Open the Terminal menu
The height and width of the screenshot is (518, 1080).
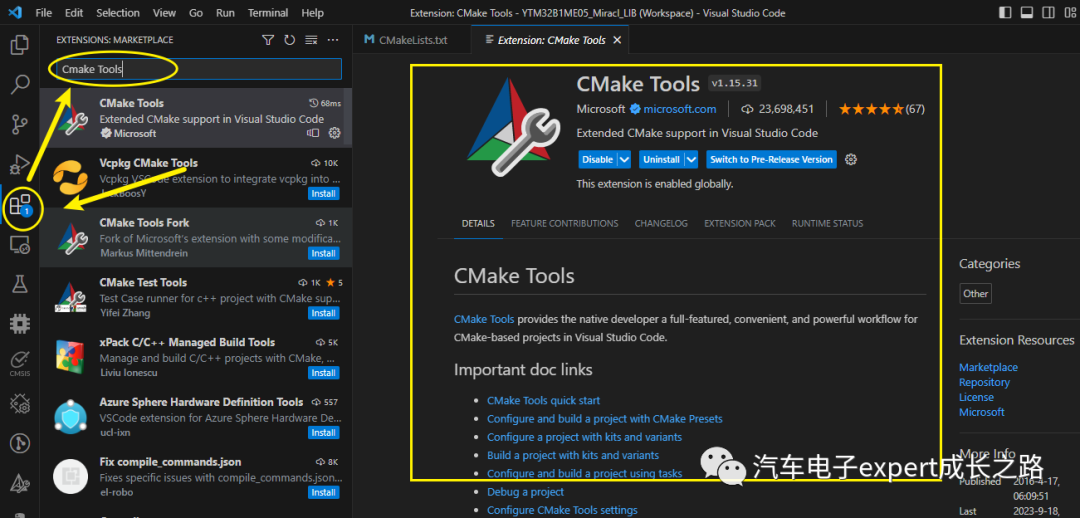click(x=268, y=13)
